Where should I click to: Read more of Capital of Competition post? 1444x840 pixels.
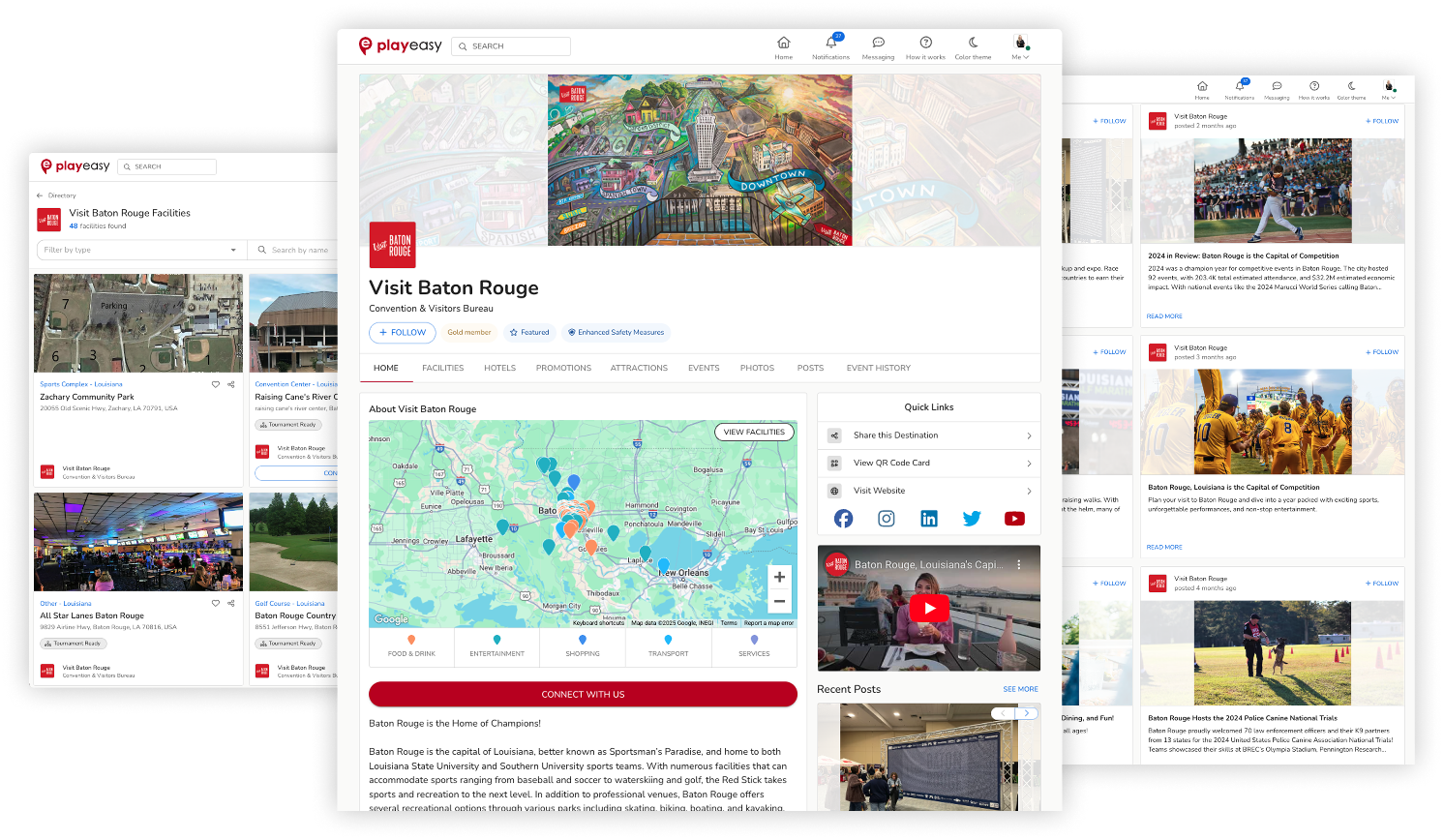(1164, 548)
